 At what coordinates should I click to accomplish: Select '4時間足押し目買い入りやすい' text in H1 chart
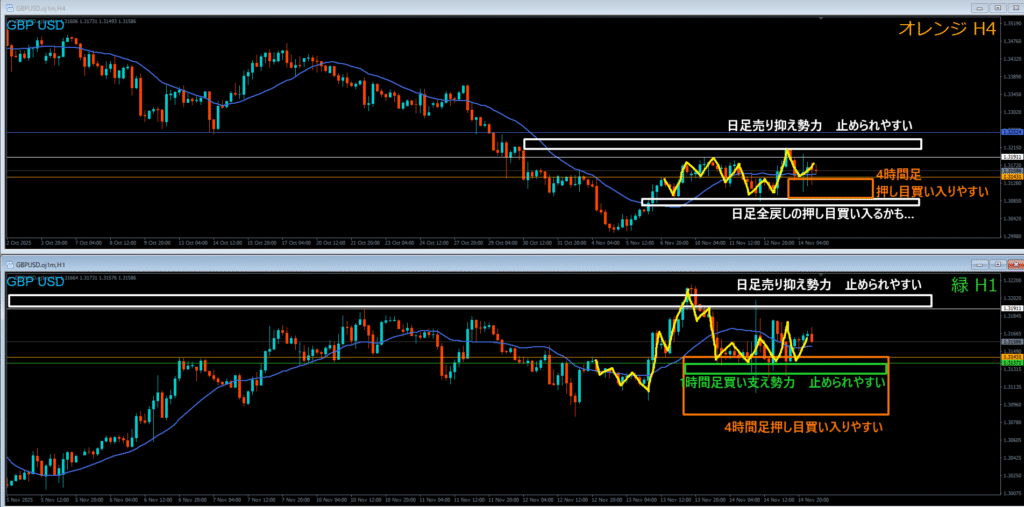pyautogui.click(x=805, y=427)
